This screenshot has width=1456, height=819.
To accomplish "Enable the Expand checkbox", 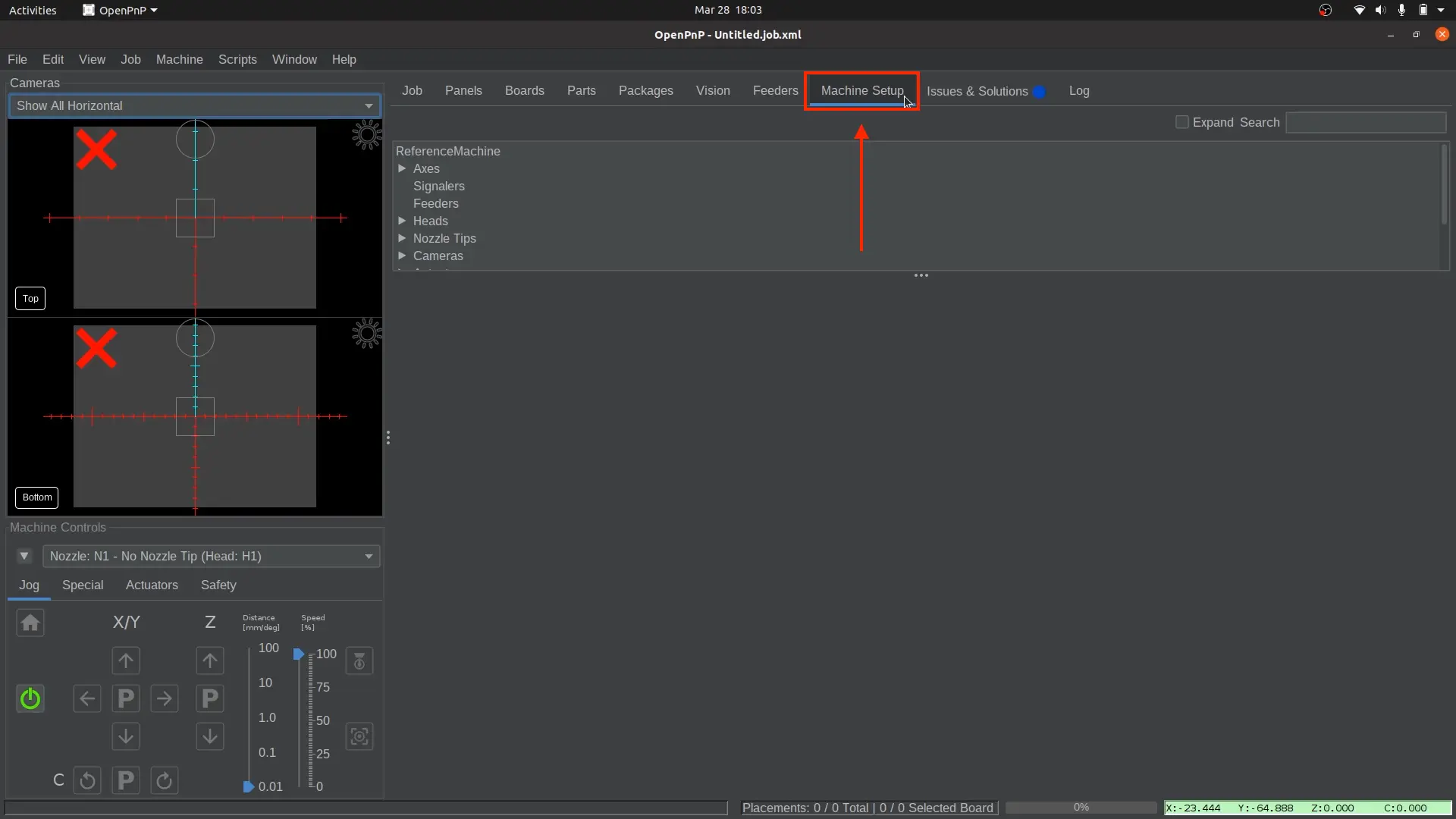I will (x=1181, y=123).
